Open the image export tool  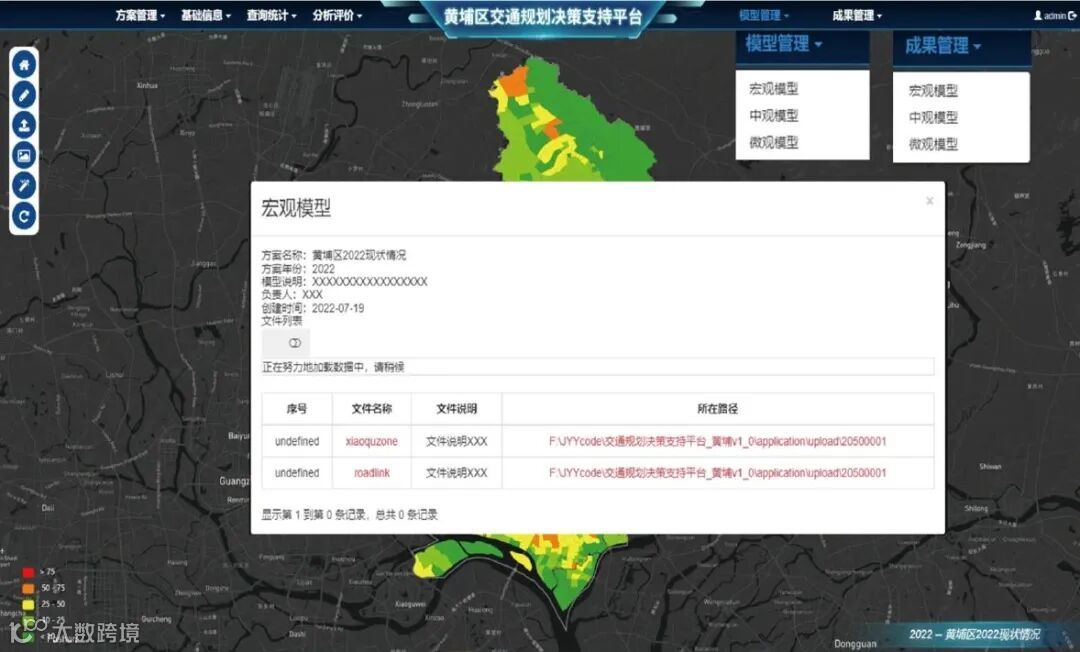pyautogui.click(x=24, y=156)
